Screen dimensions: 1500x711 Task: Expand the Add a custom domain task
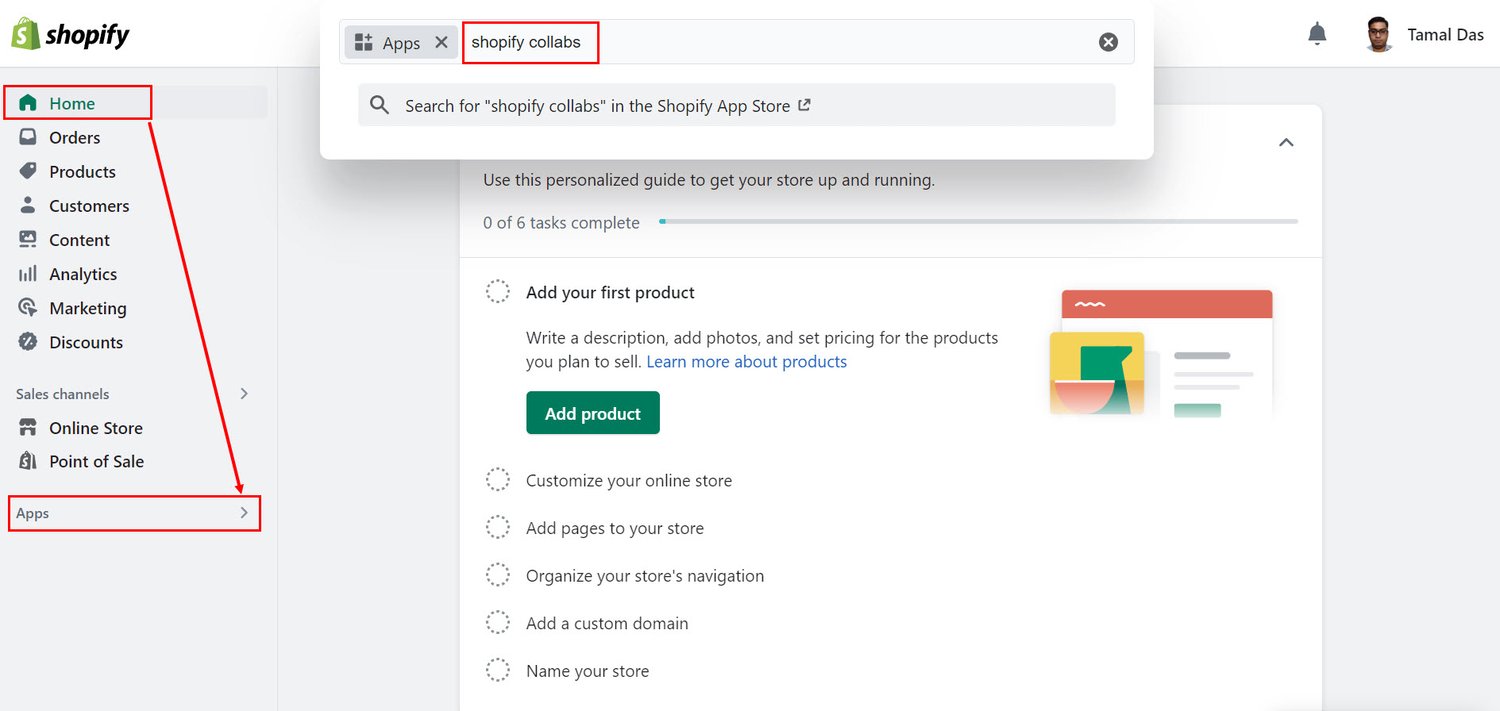[607, 623]
